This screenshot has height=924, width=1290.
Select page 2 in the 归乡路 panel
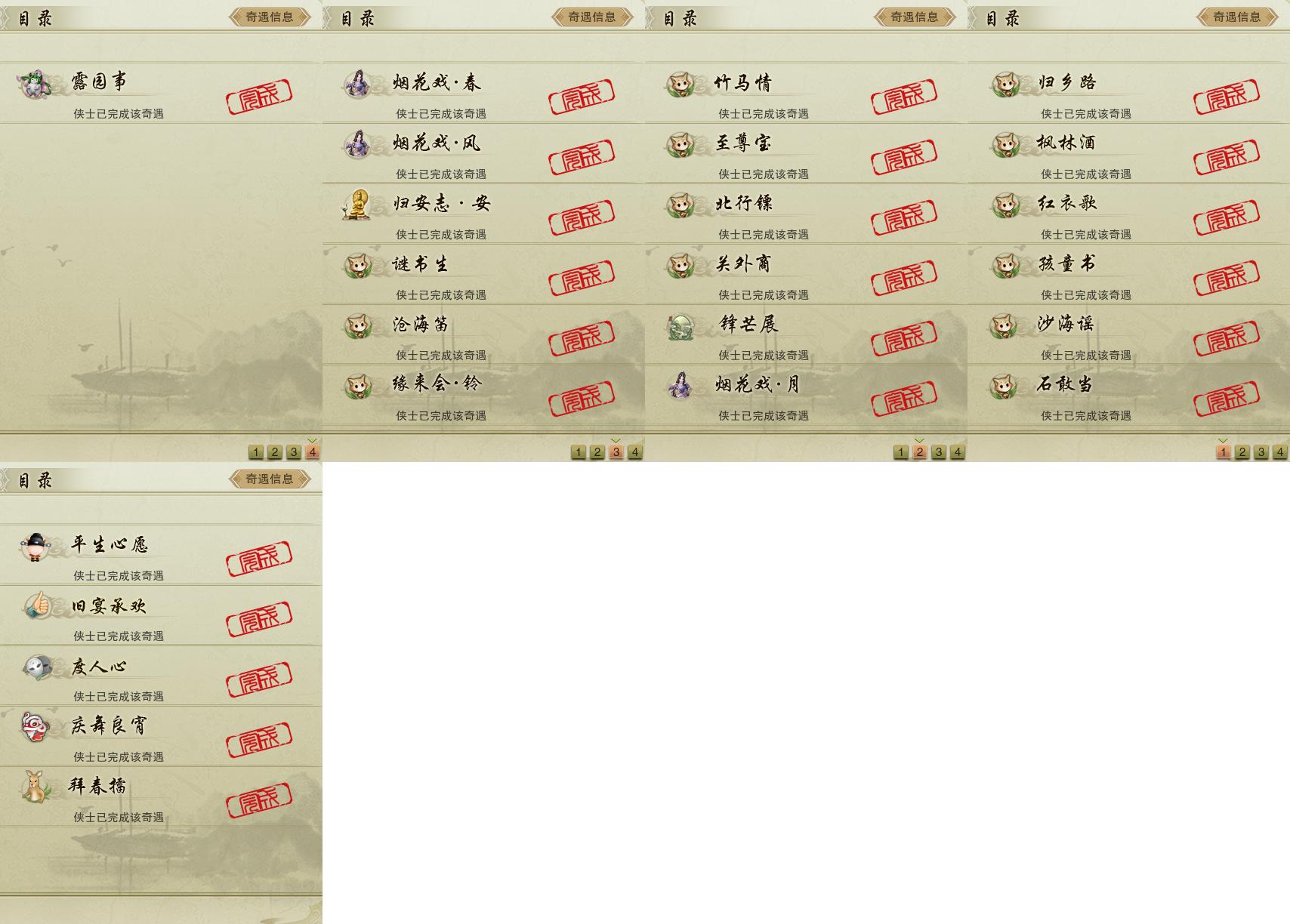[x=1242, y=452]
